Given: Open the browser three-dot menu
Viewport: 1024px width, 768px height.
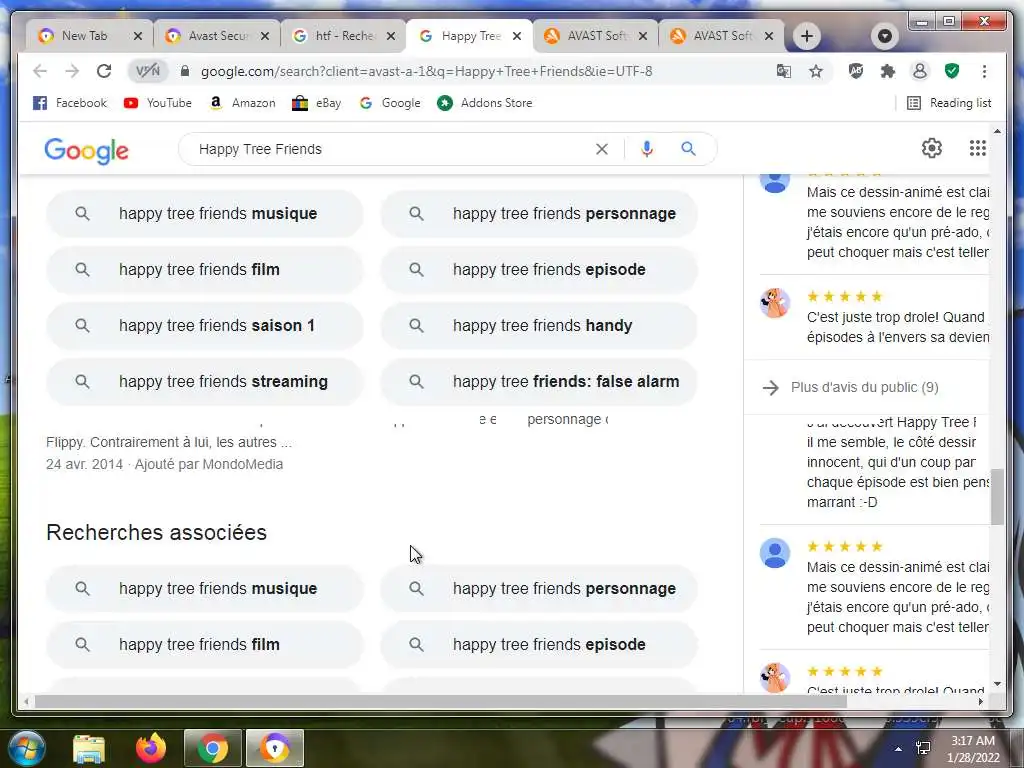Looking at the screenshot, I should (984, 71).
